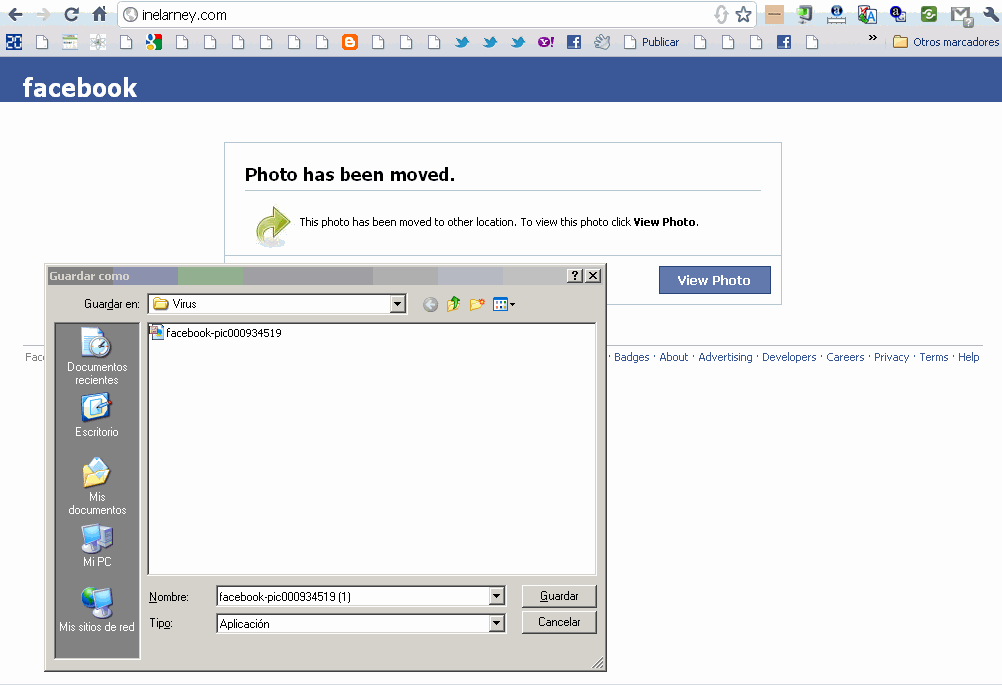The width and height of the screenshot is (1002, 685).
Task: Expand the Nombre dropdown arrow
Action: coord(497,596)
